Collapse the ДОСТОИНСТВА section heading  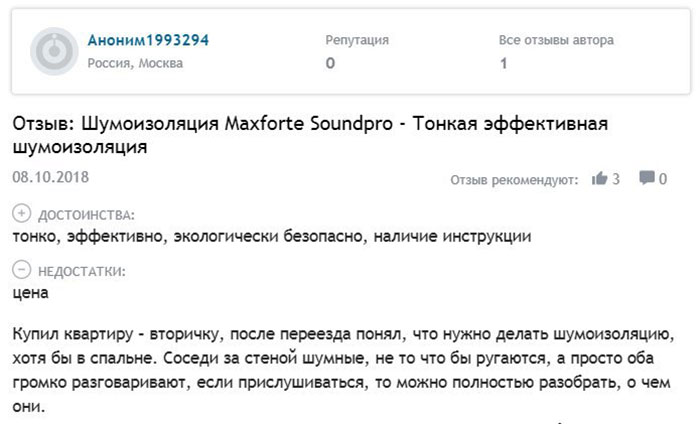85,215
